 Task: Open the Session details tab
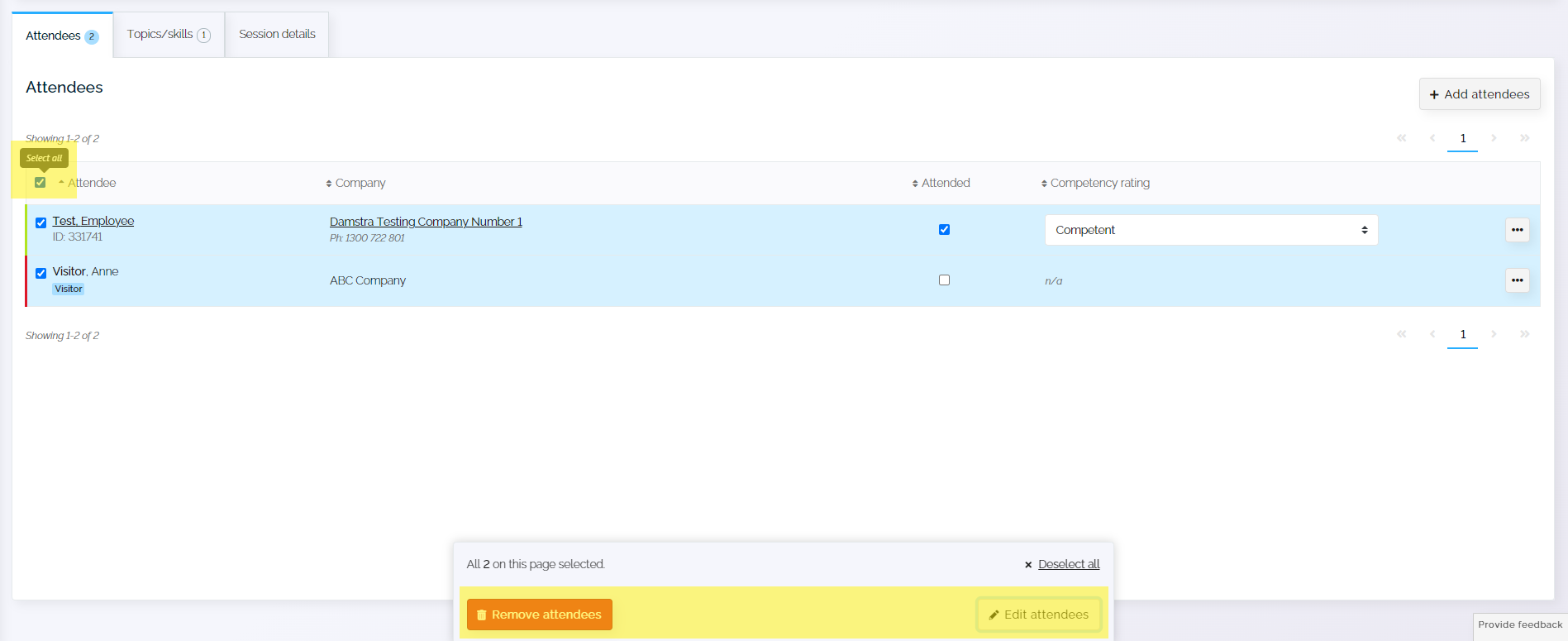click(277, 35)
